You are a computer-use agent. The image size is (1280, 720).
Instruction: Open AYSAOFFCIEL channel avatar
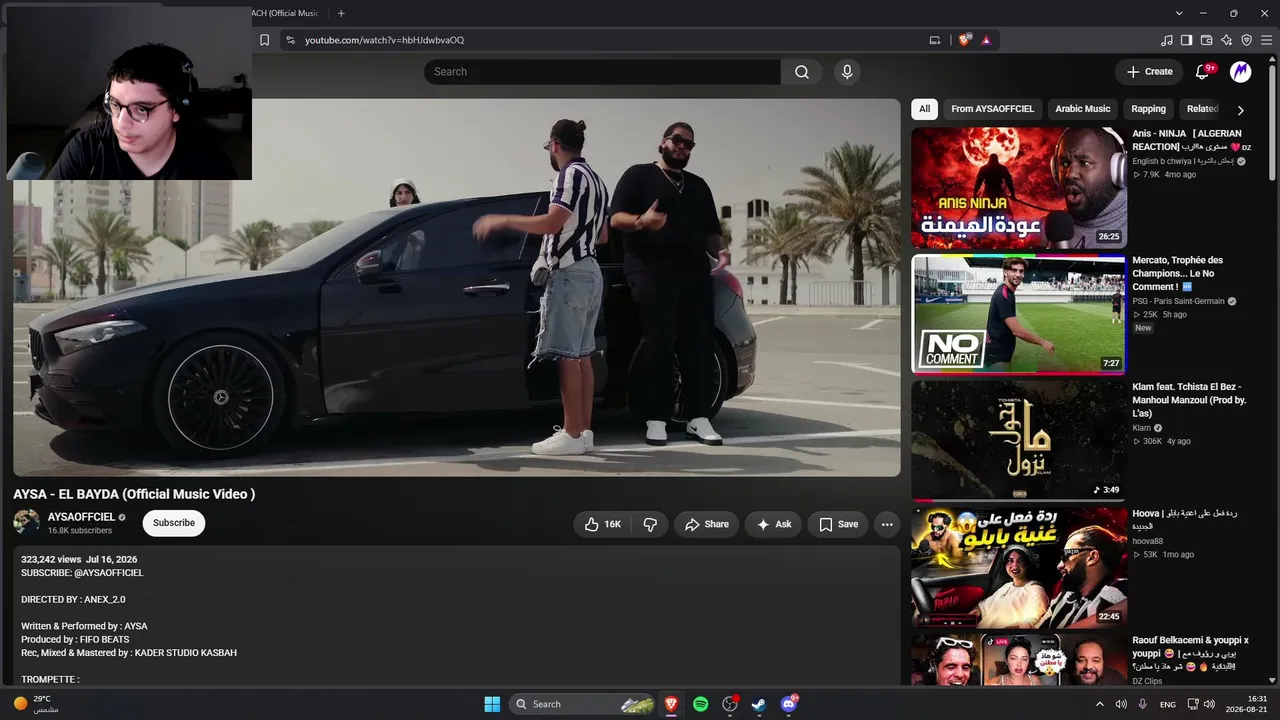coord(26,523)
